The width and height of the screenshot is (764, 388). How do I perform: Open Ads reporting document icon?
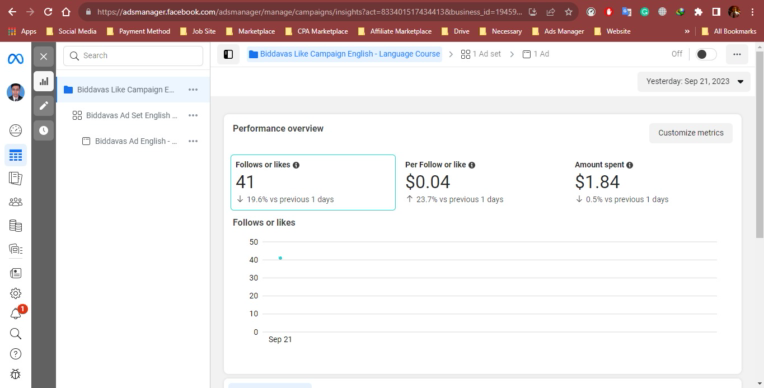click(x=16, y=178)
